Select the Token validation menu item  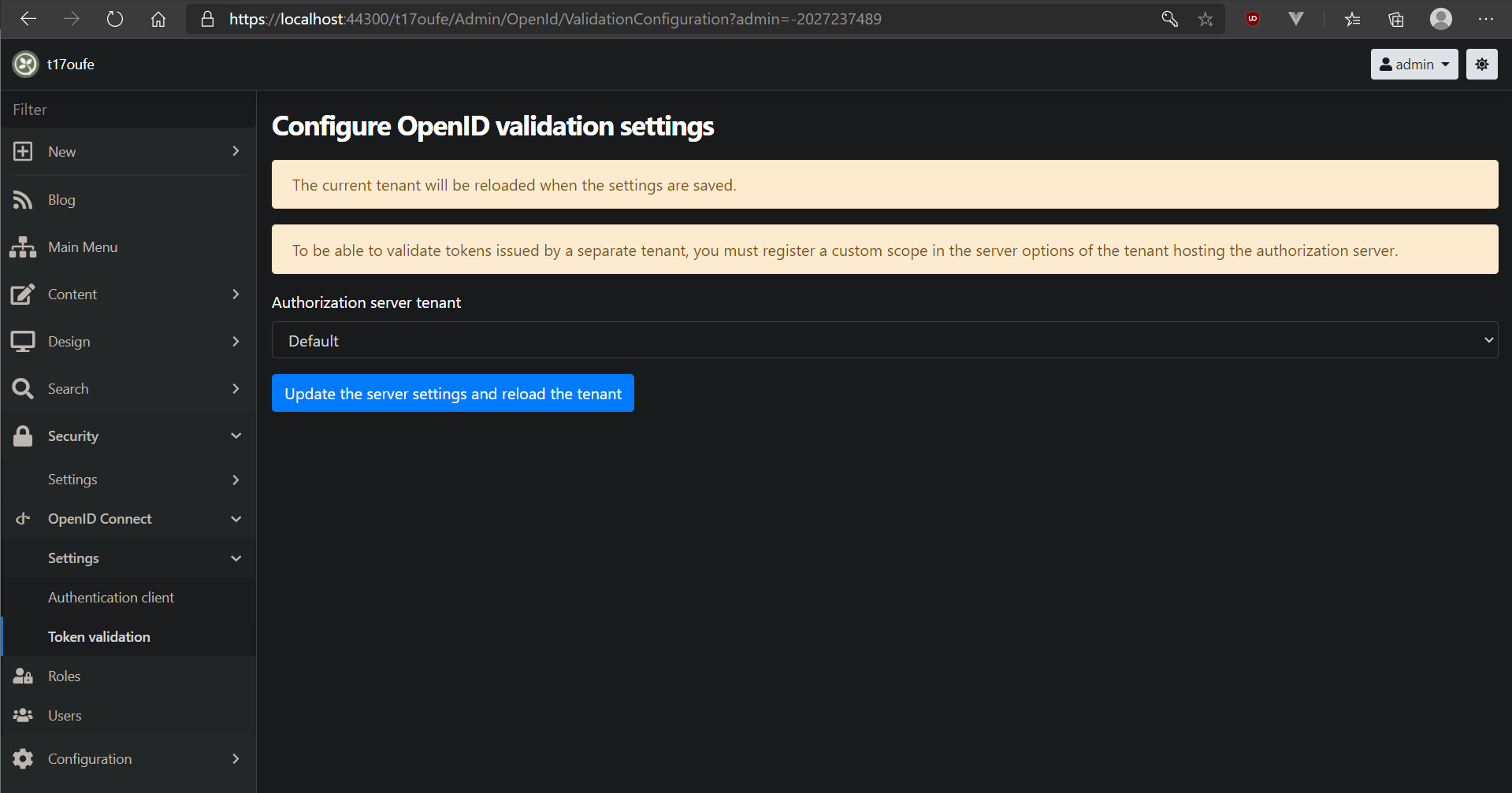pyautogui.click(x=98, y=636)
